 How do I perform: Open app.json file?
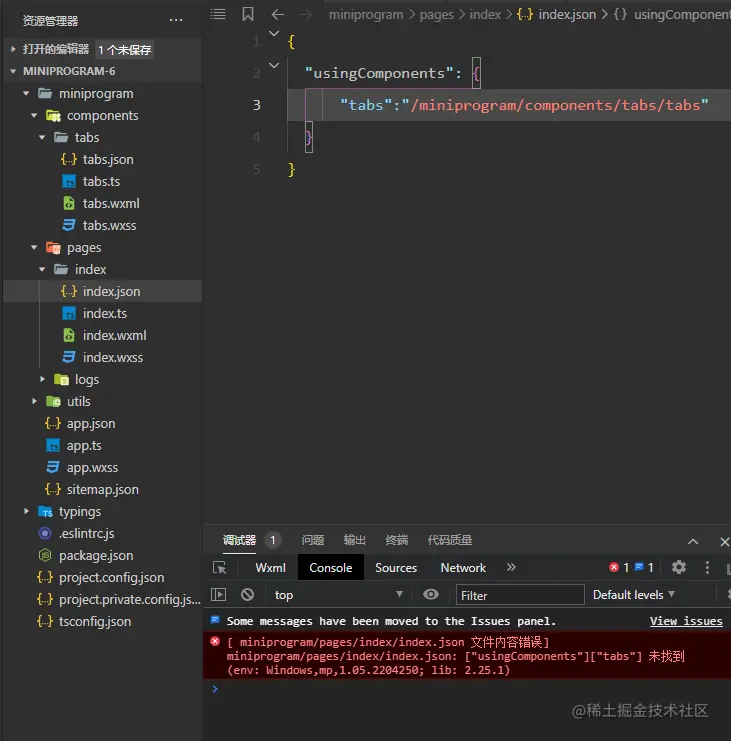(91, 423)
